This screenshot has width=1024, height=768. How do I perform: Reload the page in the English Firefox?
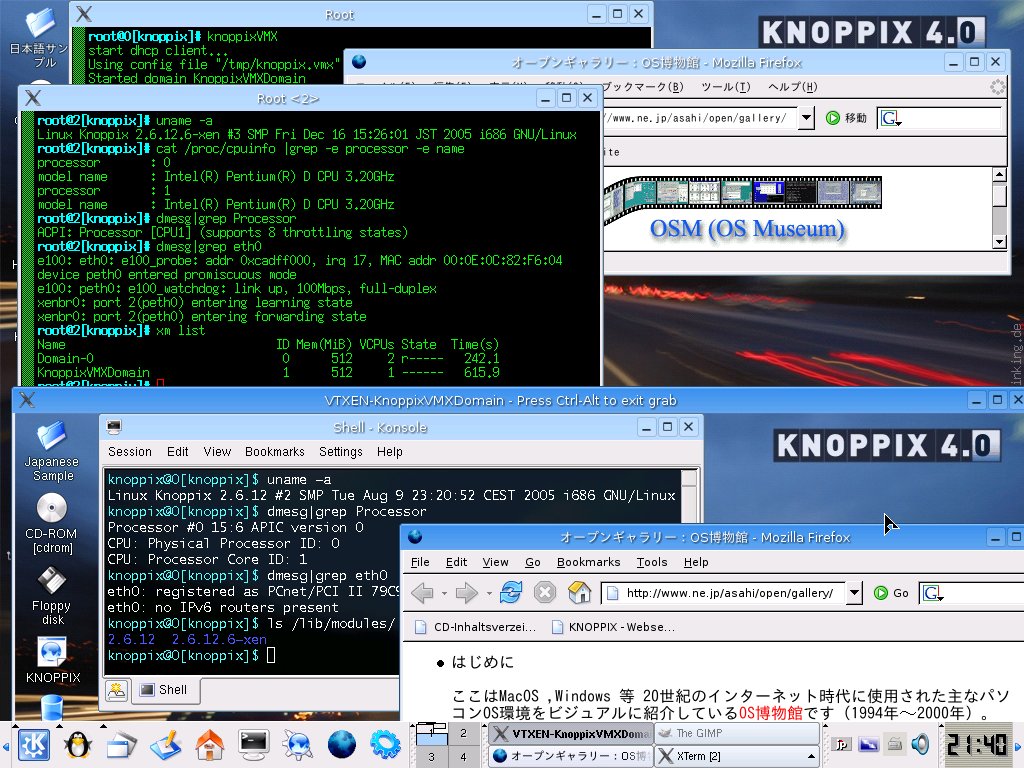coord(511,593)
